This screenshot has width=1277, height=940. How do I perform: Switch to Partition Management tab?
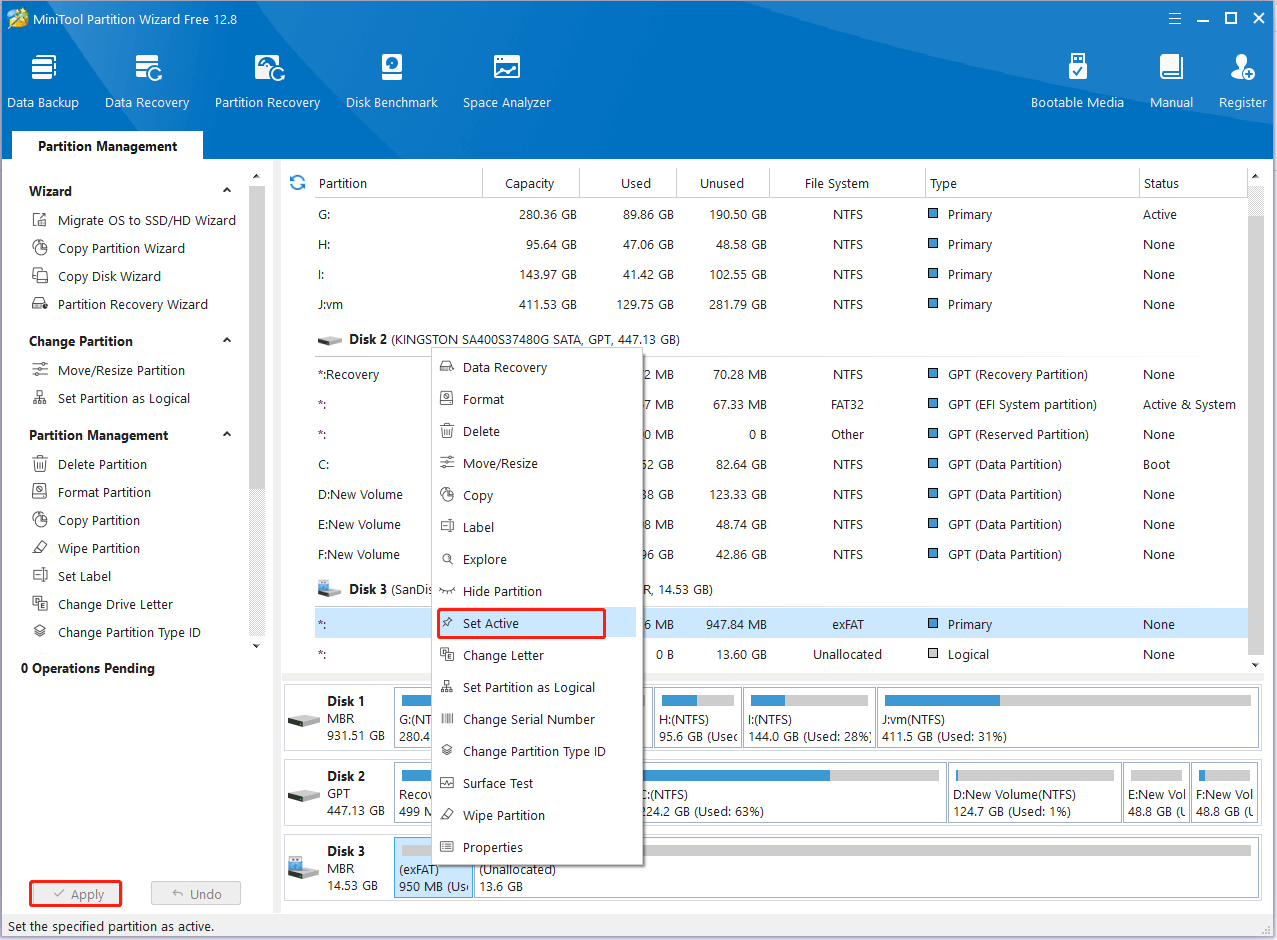point(108,146)
